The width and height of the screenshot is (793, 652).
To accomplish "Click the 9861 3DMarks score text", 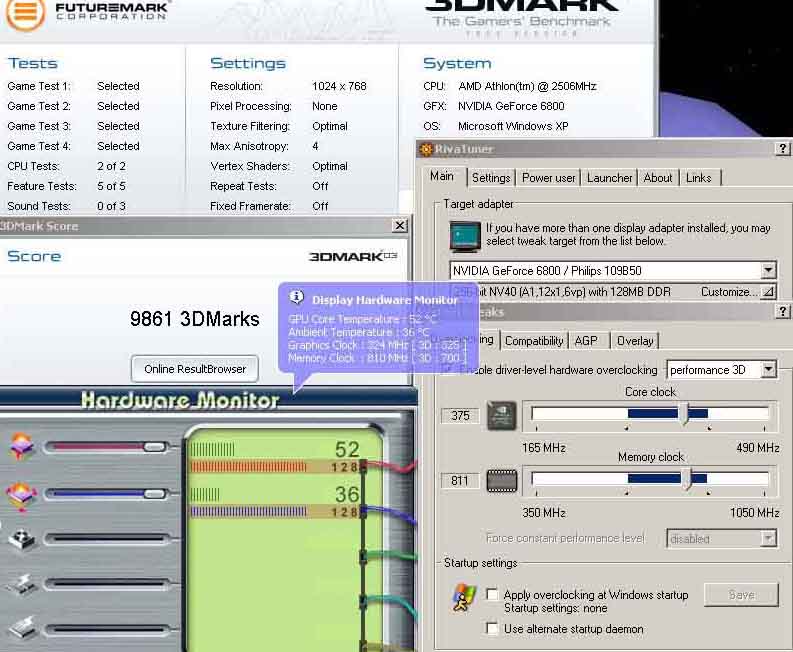I will tap(195, 319).
